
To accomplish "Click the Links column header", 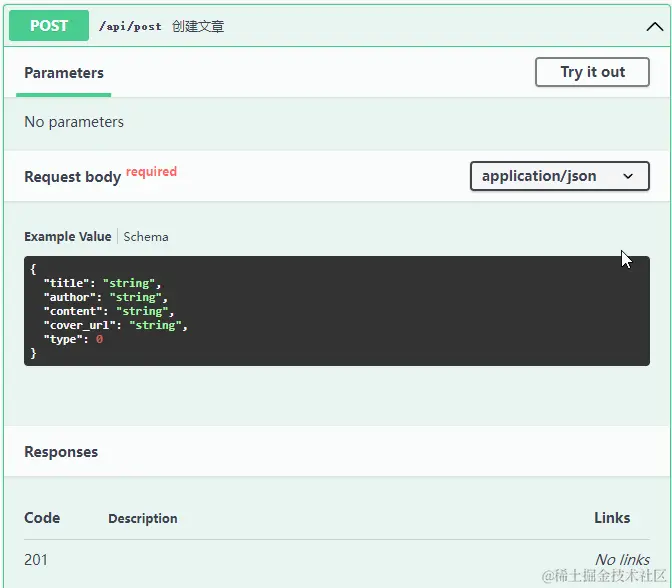I will 612,518.
